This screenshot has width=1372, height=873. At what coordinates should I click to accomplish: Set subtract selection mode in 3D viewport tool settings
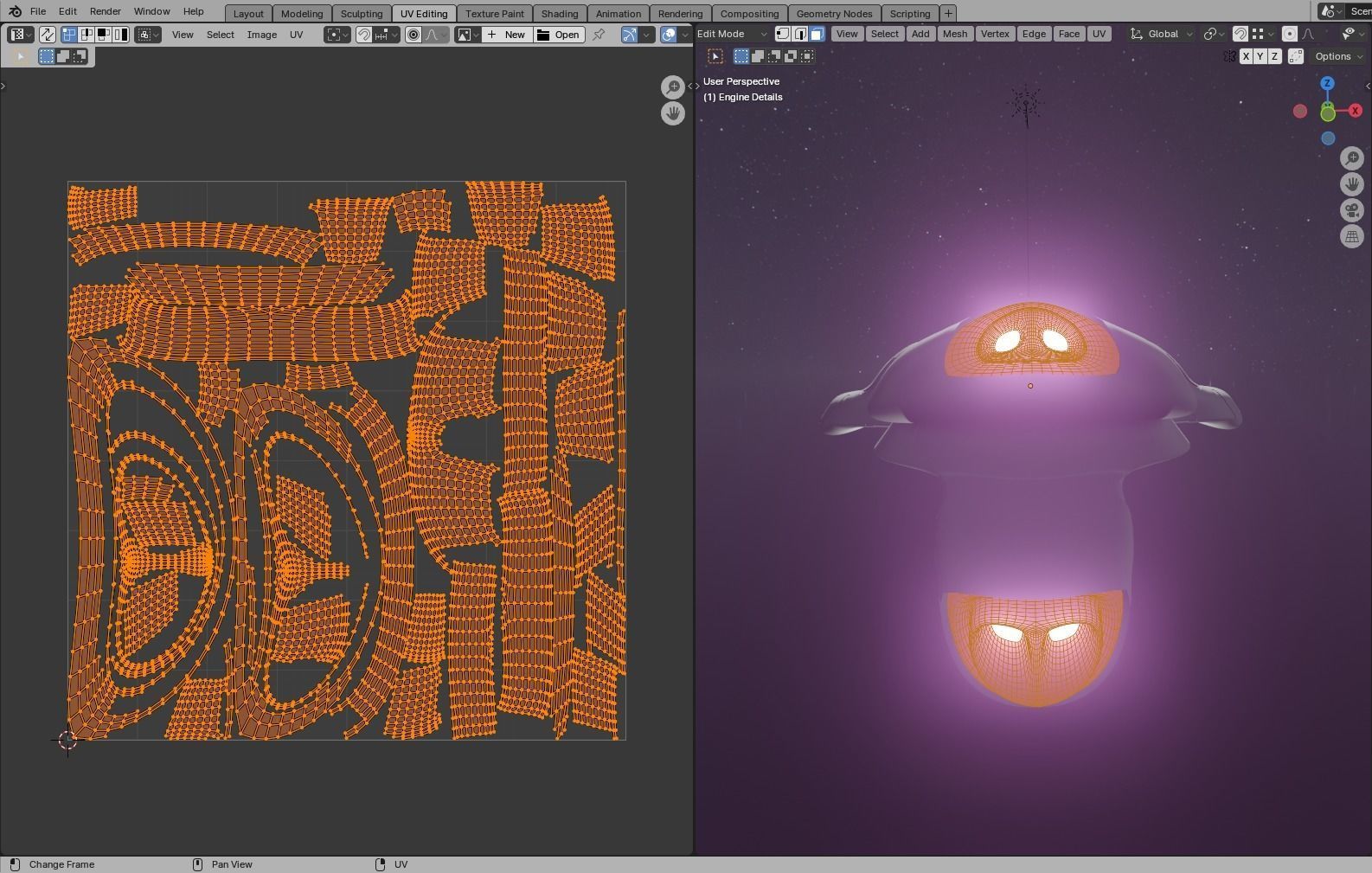click(x=774, y=56)
